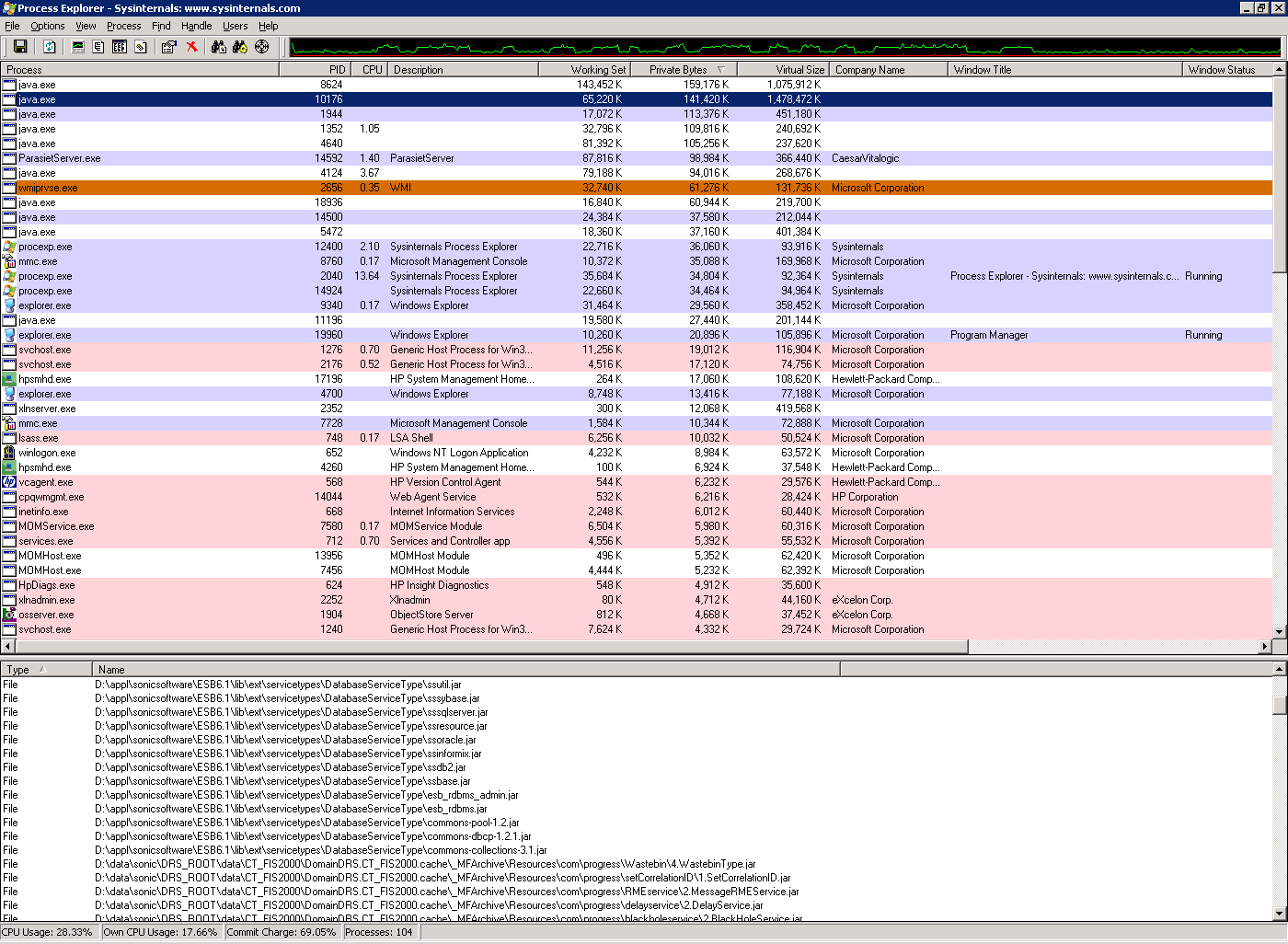Click the CPU usage history graph in toolbar
This screenshot has height=944, width=1288.
(x=786, y=47)
